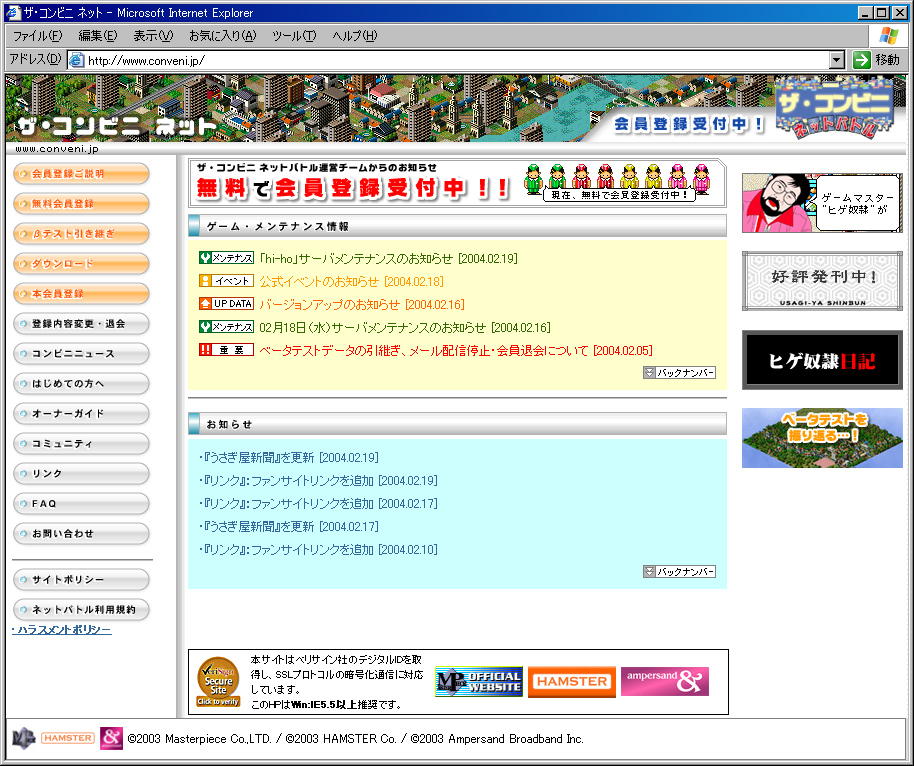Click the orange HAMSTER logo banner
The image size is (914, 766).
[571, 682]
